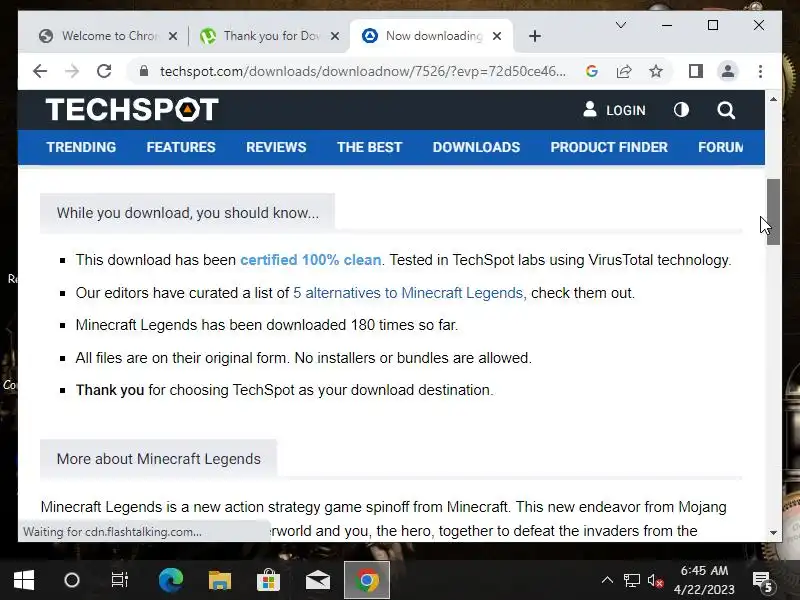Click 'Thank you for choosing TechSpot' line

[x=285, y=390]
